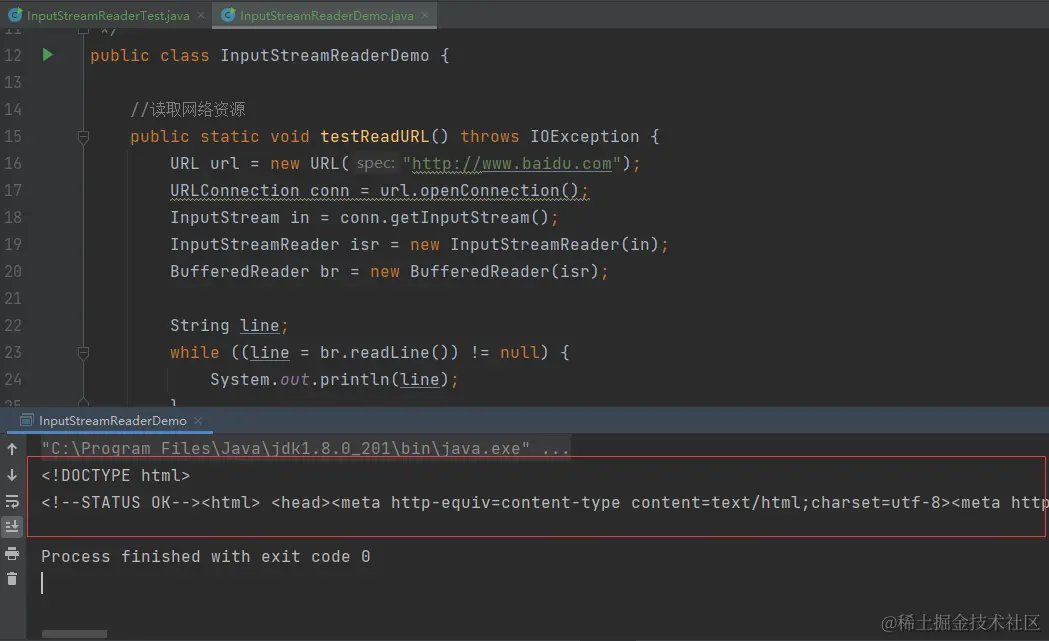Click the testReadURL method name
The height and width of the screenshot is (641, 1049).
pyautogui.click(x=374, y=136)
